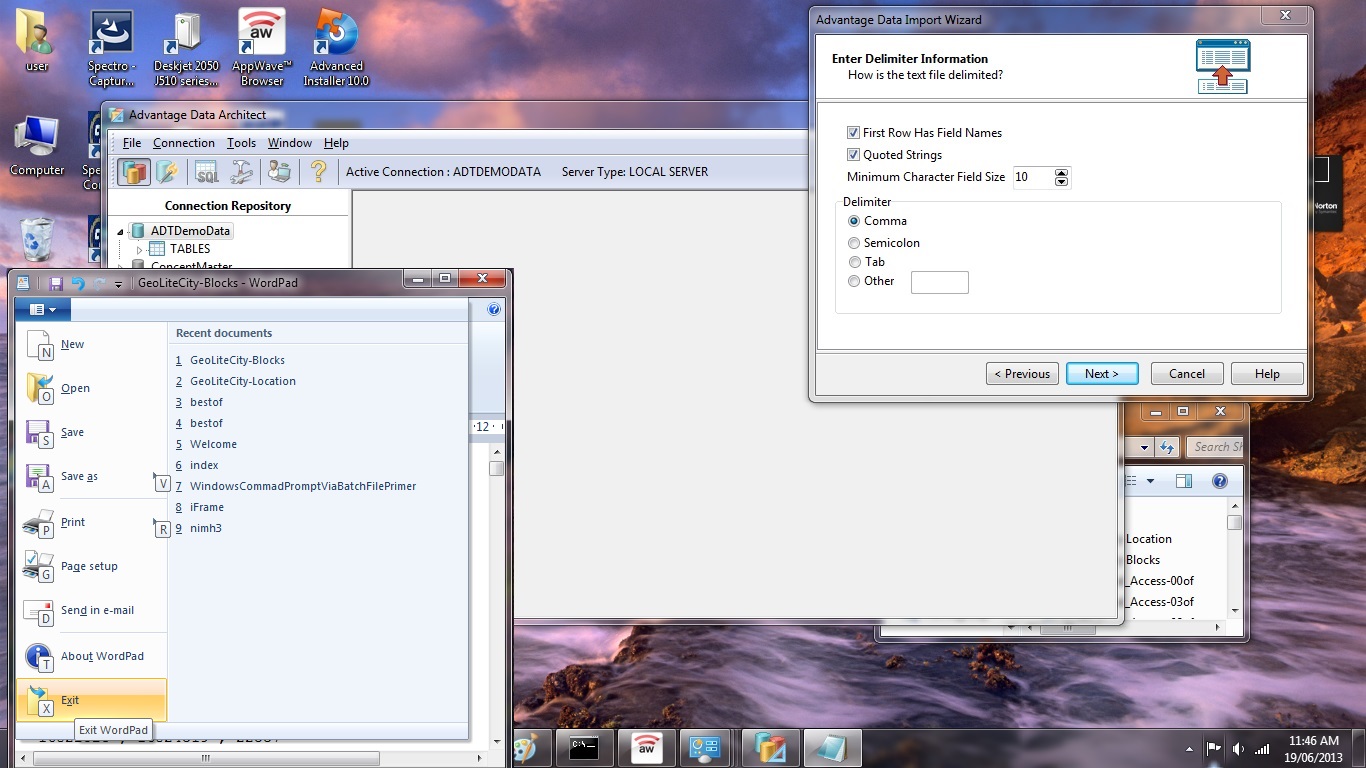
Task: Toggle the preview pane icon in Explorer
Action: pos(1184,481)
